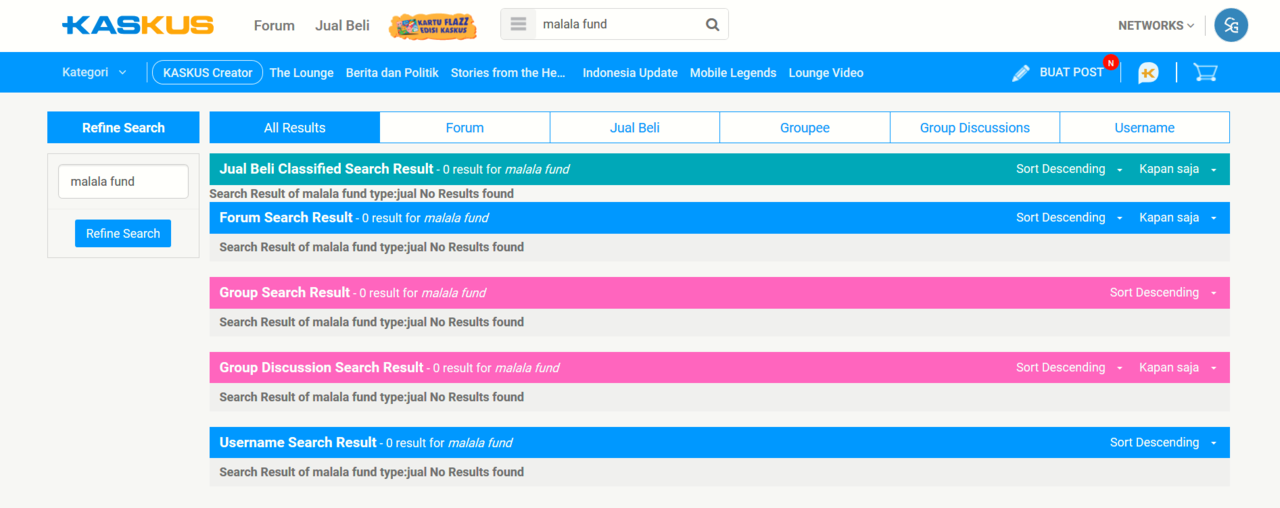The height and width of the screenshot is (508, 1280).
Task: Focus the top search field with malala fund
Action: click(618, 25)
